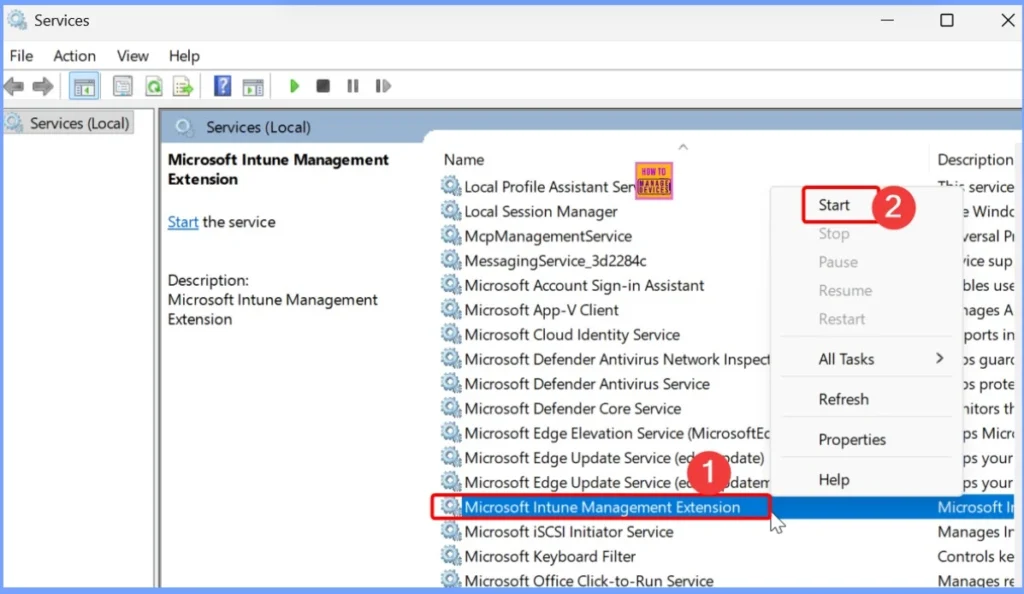Viewport: 1024px width, 594px height.
Task: Click the Properties toolbar icon
Action: 123,87
